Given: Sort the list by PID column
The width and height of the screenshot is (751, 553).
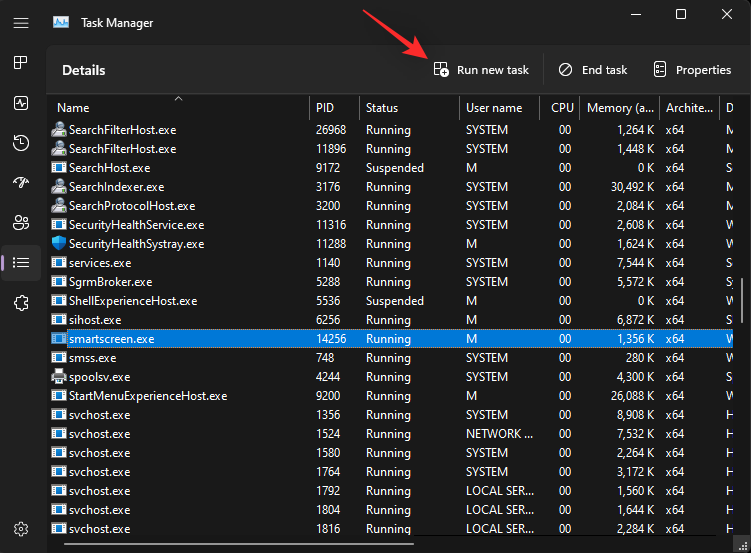Looking at the screenshot, I should 325,108.
